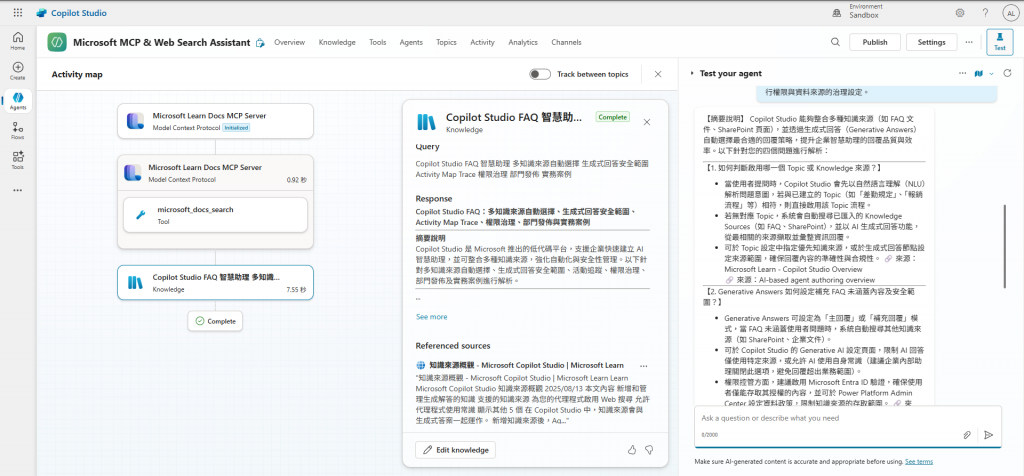Open the AL account avatar
This screenshot has width=1024, height=476.
click(x=1010, y=12)
